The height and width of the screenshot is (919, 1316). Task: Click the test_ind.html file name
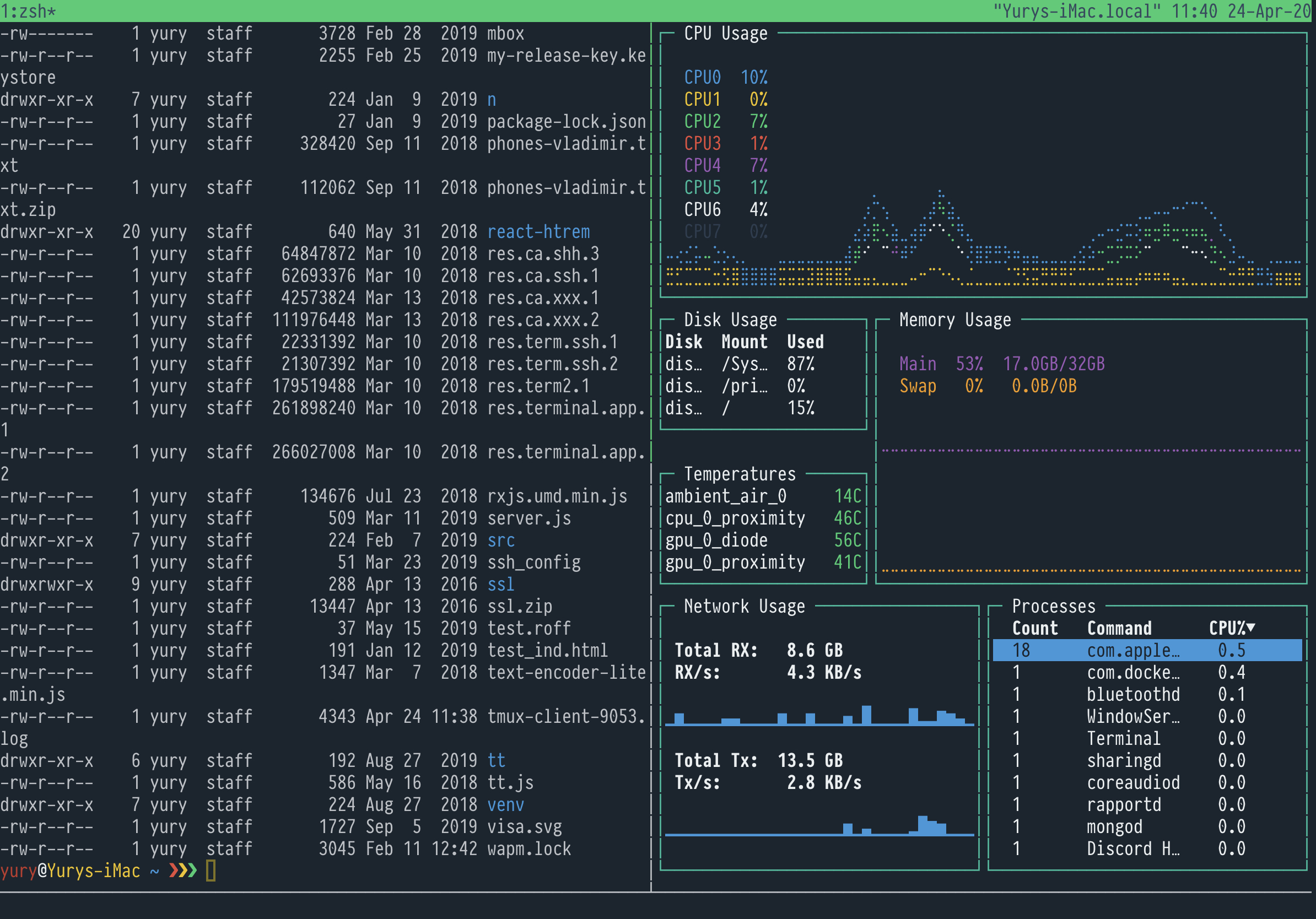[x=547, y=650]
